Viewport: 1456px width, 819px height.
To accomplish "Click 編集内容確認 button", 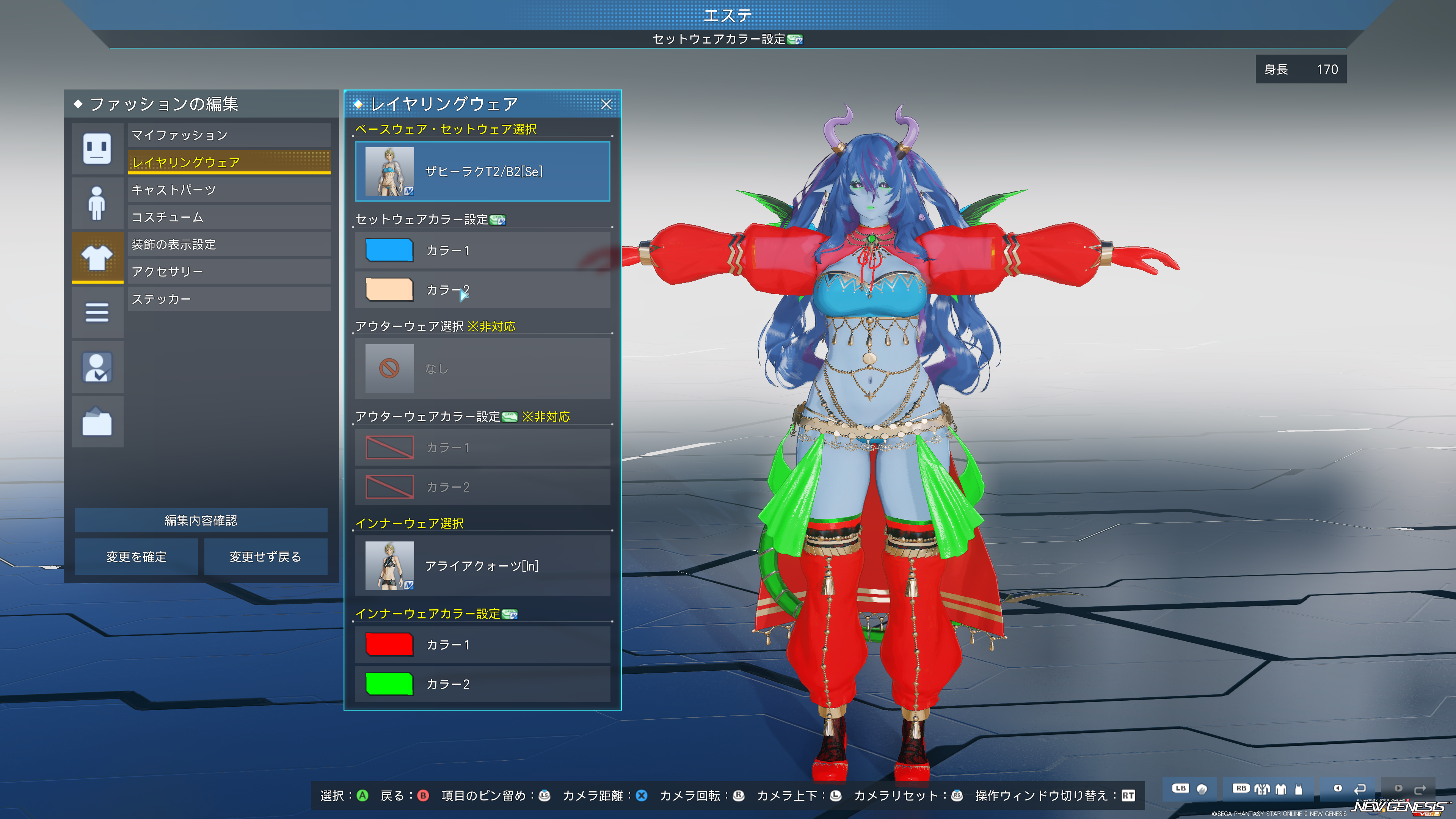I will tap(201, 520).
